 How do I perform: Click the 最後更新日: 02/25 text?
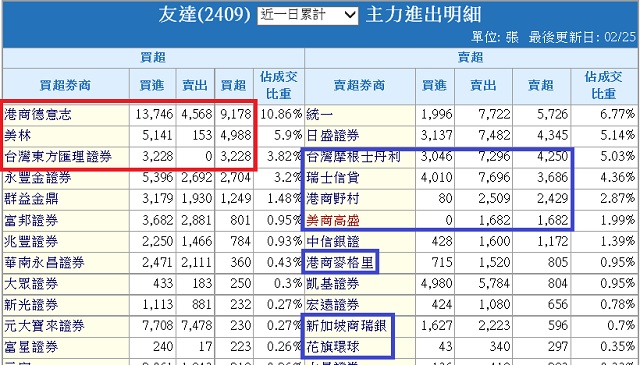[582, 38]
